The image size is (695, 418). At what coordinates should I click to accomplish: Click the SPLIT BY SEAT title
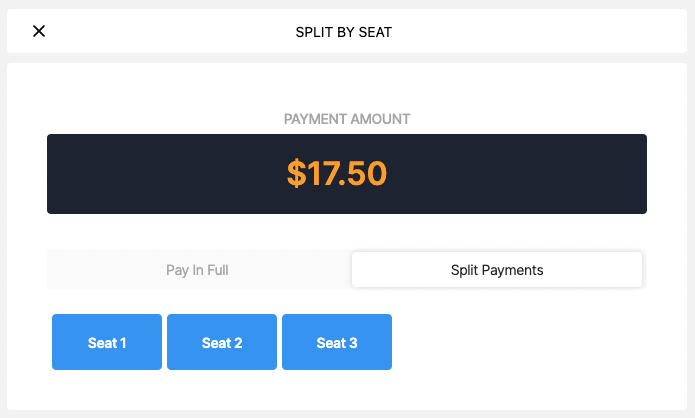[x=344, y=32]
